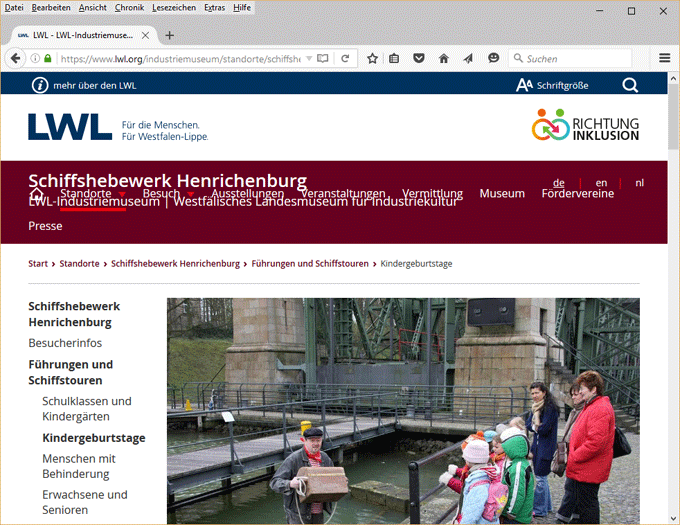Image resolution: width=680 pixels, height=525 pixels.
Task: Click the house home icon in navigation
Action: [36, 193]
